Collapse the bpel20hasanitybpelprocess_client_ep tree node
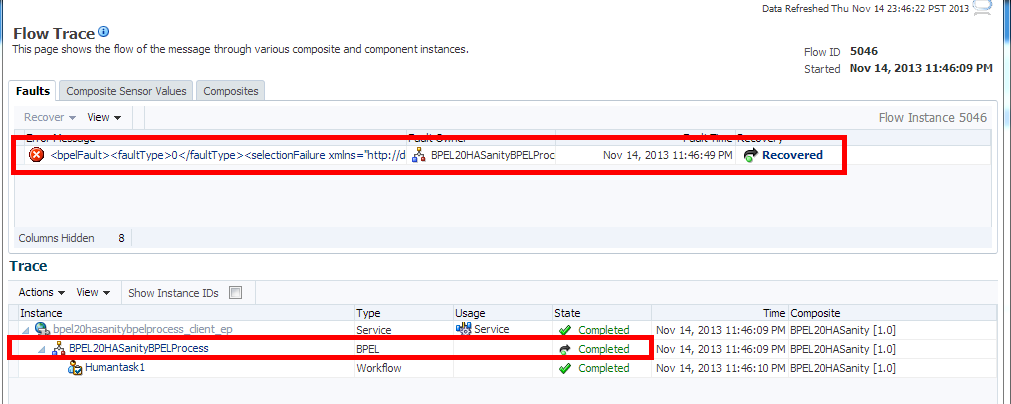The image size is (1011, 404). click(x=26, y=330)
